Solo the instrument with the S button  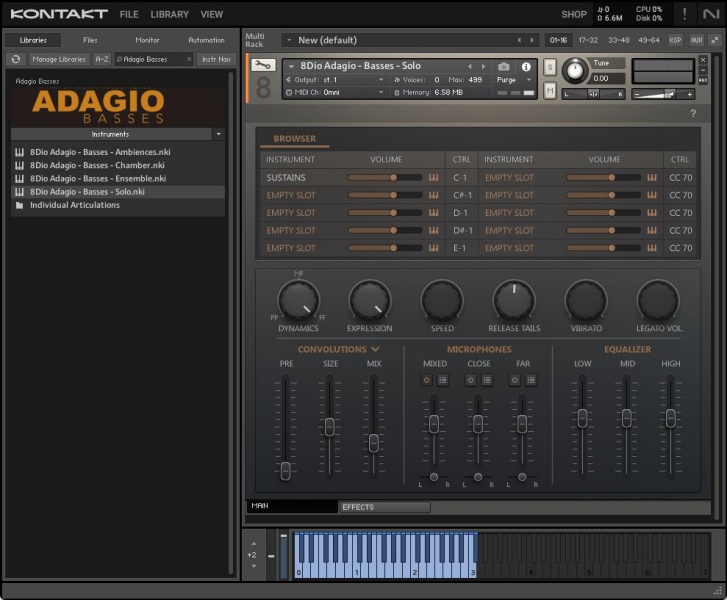pos(550,66)
